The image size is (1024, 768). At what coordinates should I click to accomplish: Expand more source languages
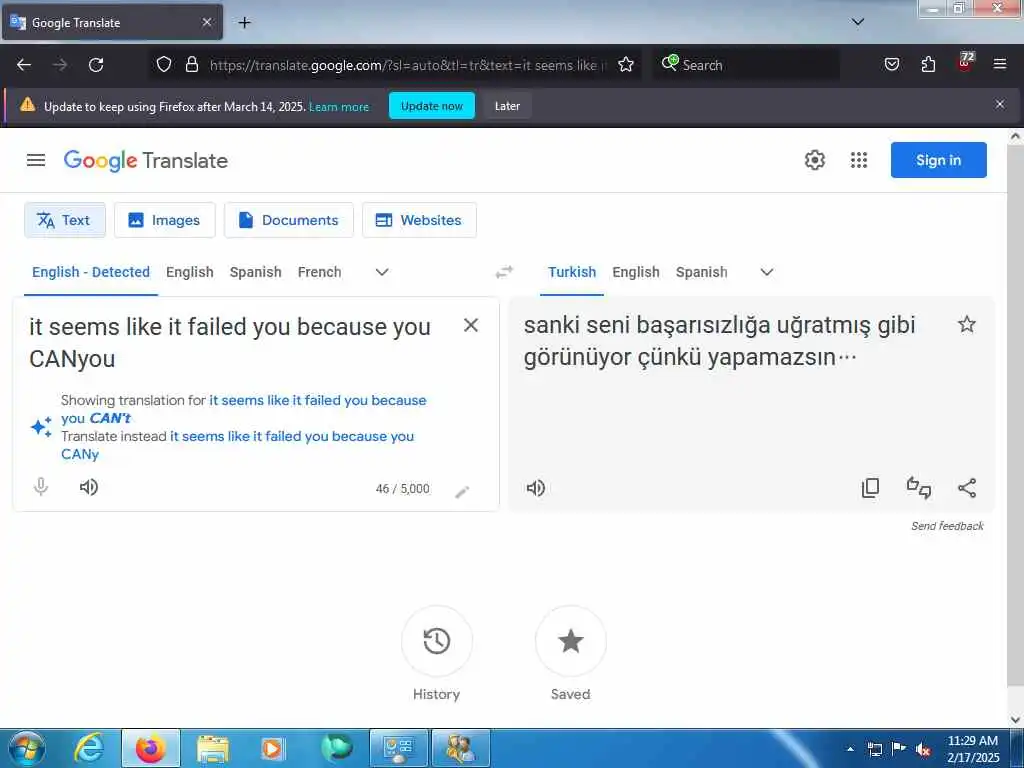coord(382,272)
